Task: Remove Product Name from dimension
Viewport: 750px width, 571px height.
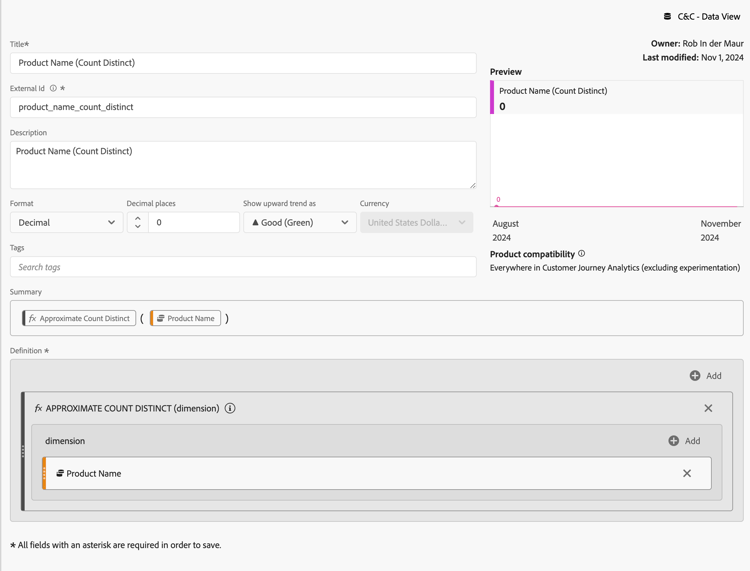Action: tap(687, 473)
